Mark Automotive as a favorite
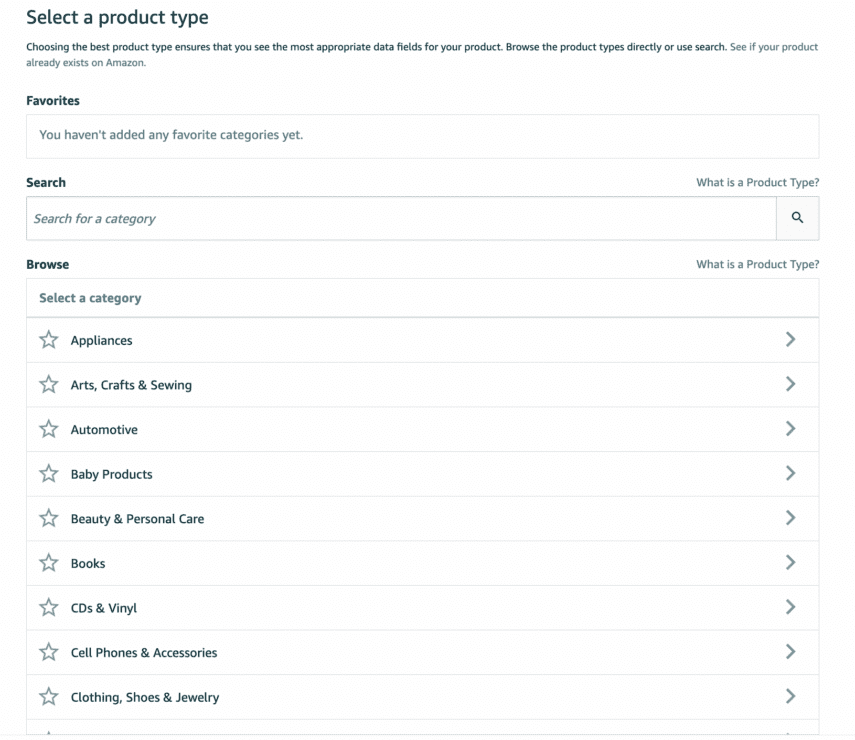Image resolution: width=855 pixels, height=740 pixels. tap(48, 429)
